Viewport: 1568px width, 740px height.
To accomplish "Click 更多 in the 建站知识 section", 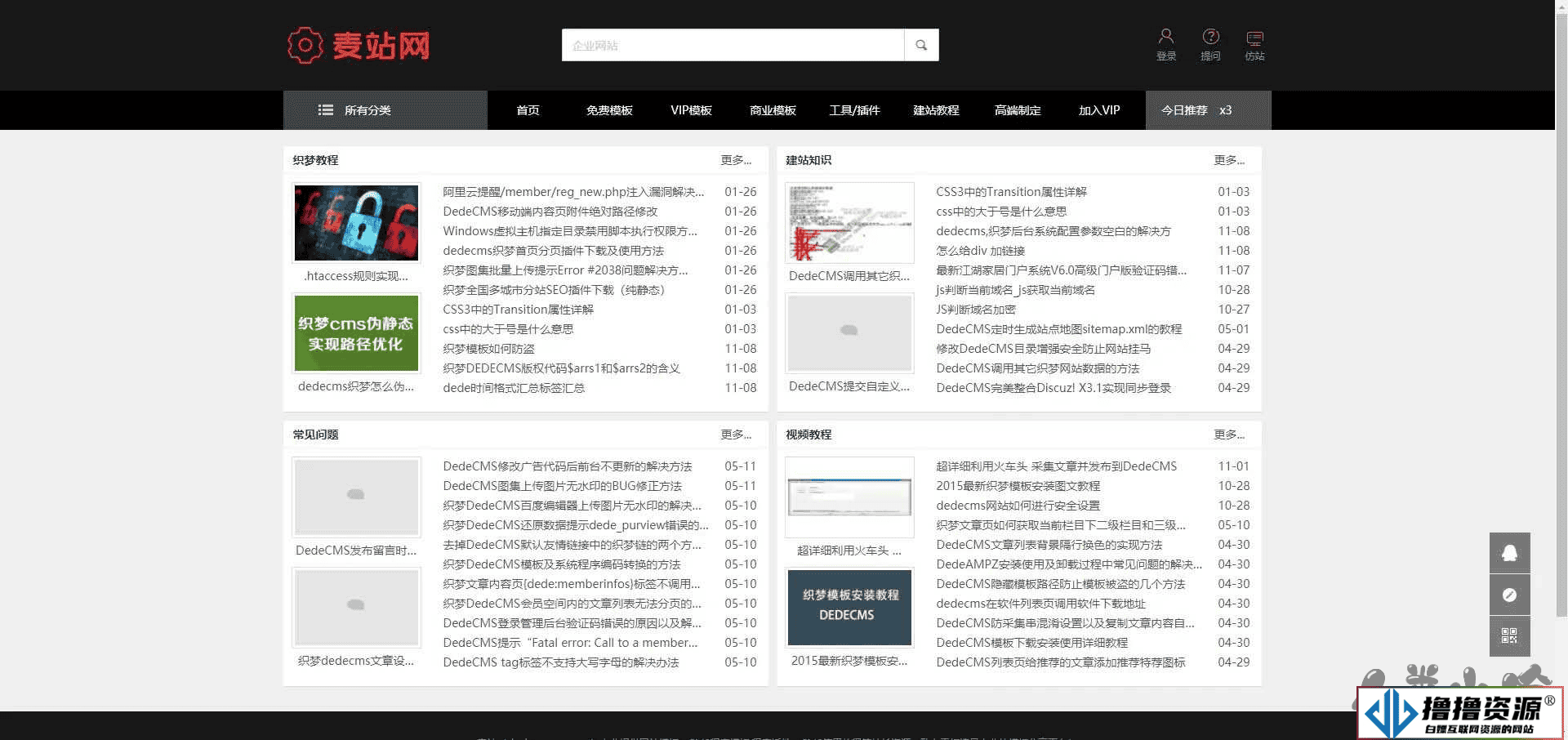I will [x=1229, y=160].
